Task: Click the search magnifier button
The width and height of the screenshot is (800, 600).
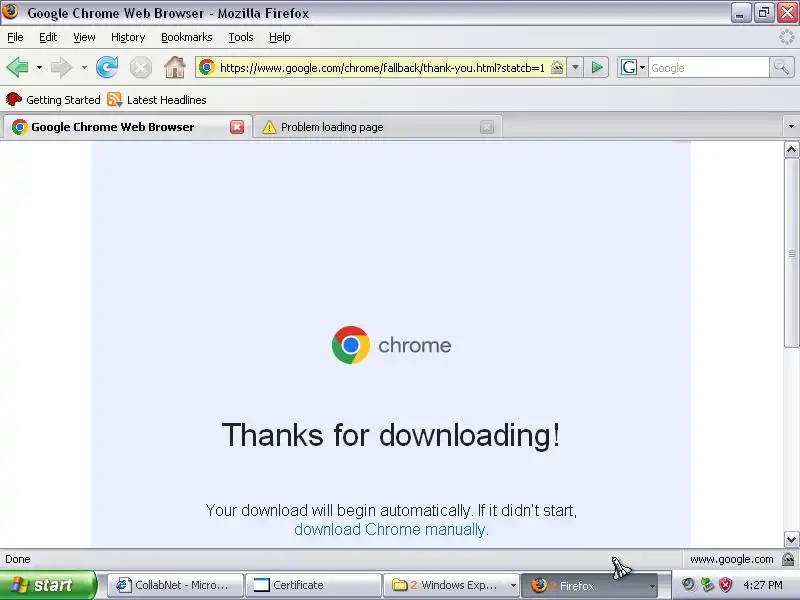Action: click(x=781, y=67)
